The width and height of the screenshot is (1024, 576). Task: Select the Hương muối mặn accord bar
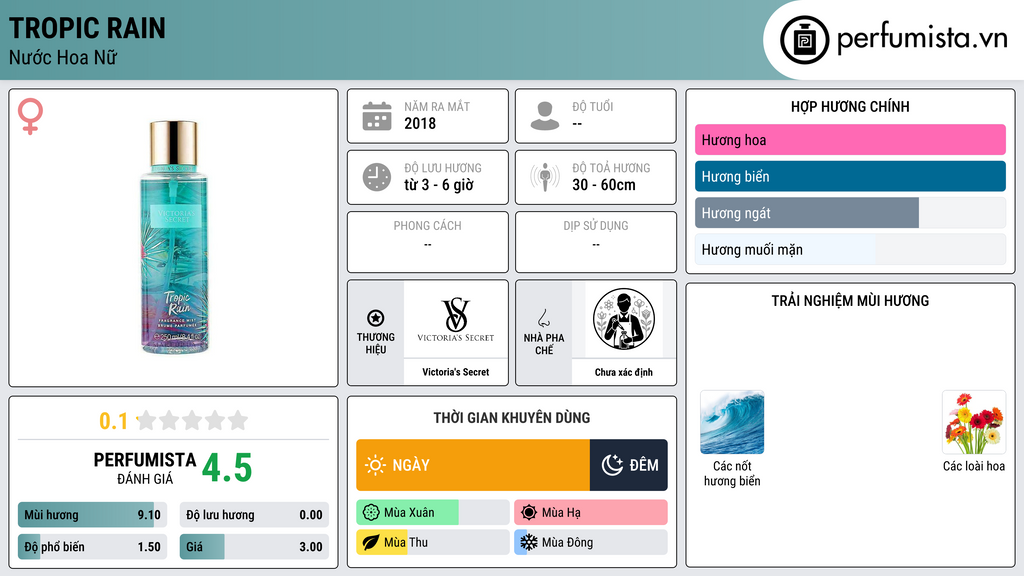[x=850, y=249]
